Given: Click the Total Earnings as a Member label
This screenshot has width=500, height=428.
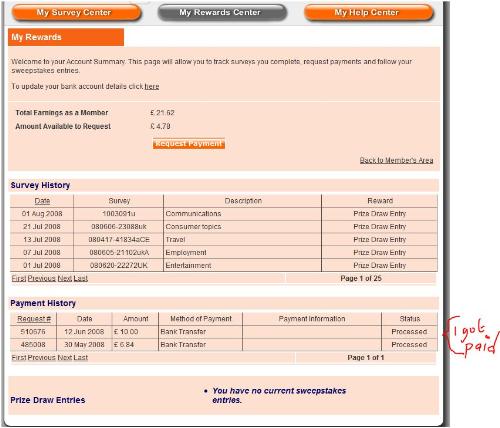Looking at the screenshot, I should (62, 113).
